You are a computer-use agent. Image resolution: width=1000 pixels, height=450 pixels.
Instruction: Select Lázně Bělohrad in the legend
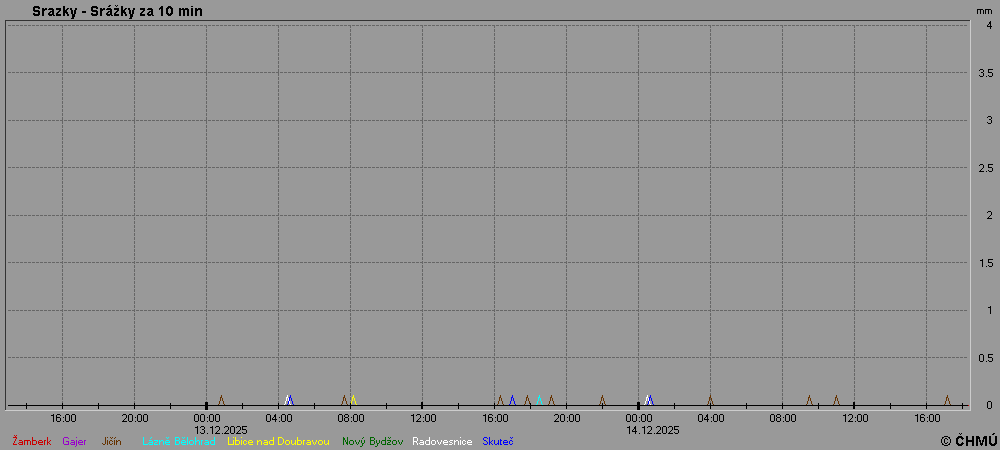click(x=178, y=441)
